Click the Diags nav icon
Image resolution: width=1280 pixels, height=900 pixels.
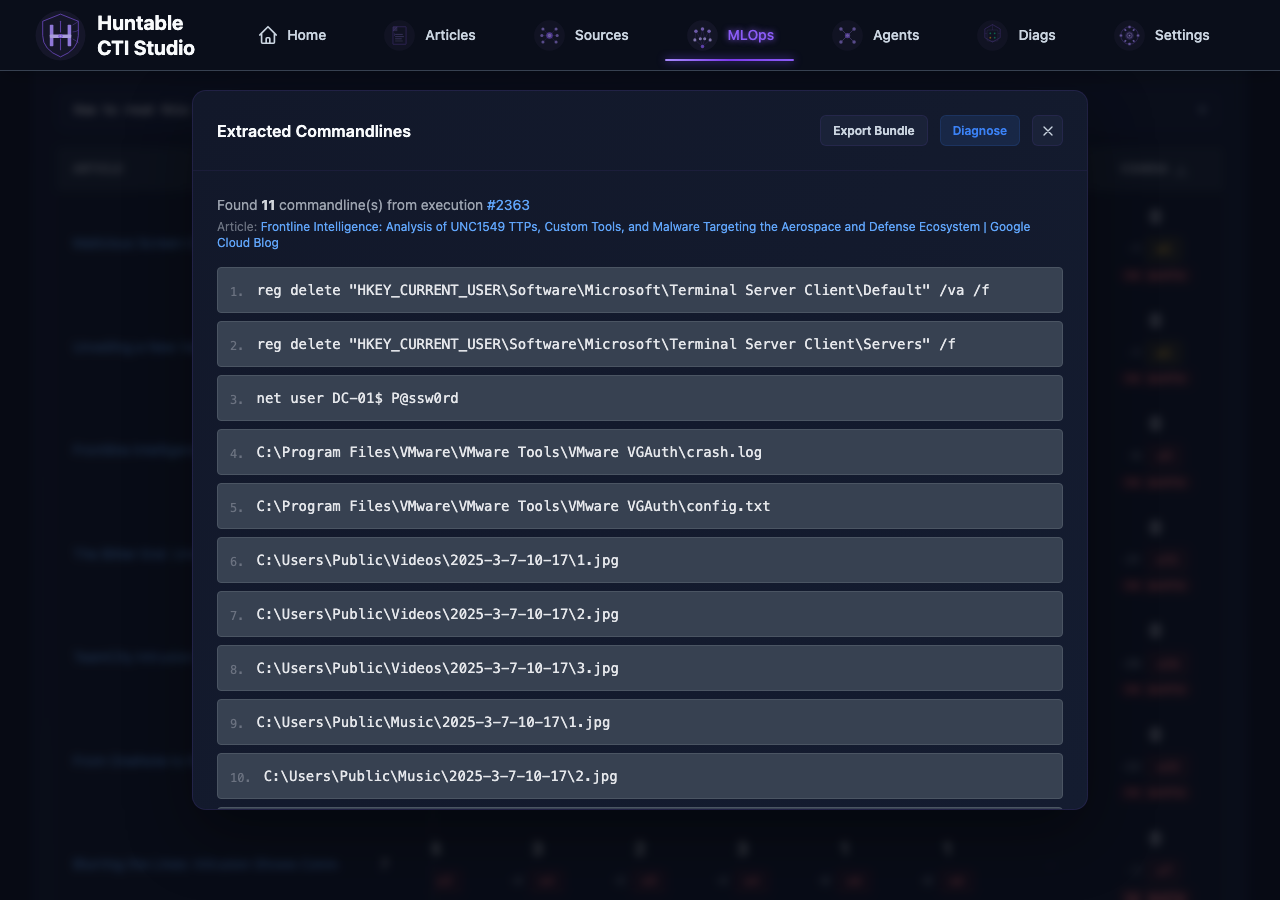992,35
